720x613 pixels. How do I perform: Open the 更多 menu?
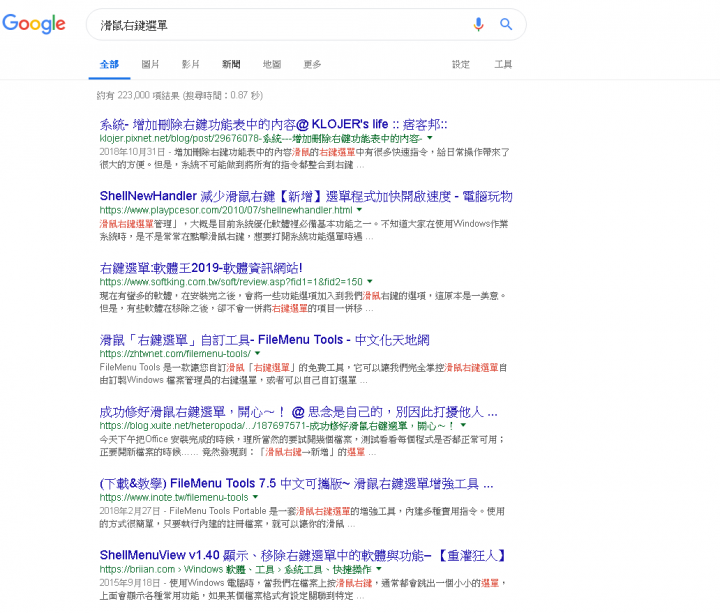pos(312,64)
